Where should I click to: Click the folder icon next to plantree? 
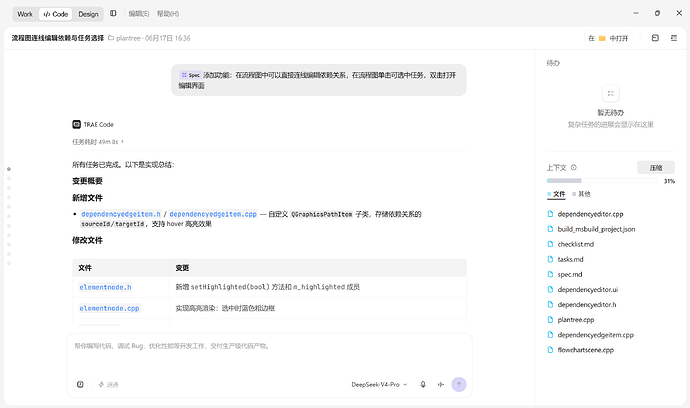(111, 38)
